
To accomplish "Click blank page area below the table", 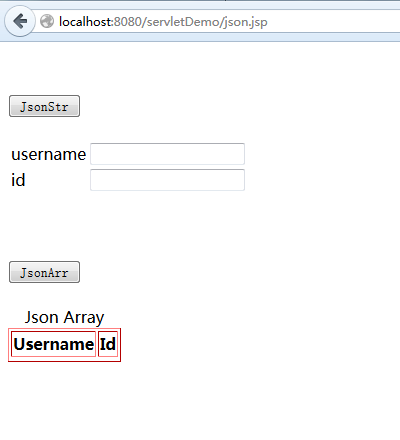I will [200, 400].
